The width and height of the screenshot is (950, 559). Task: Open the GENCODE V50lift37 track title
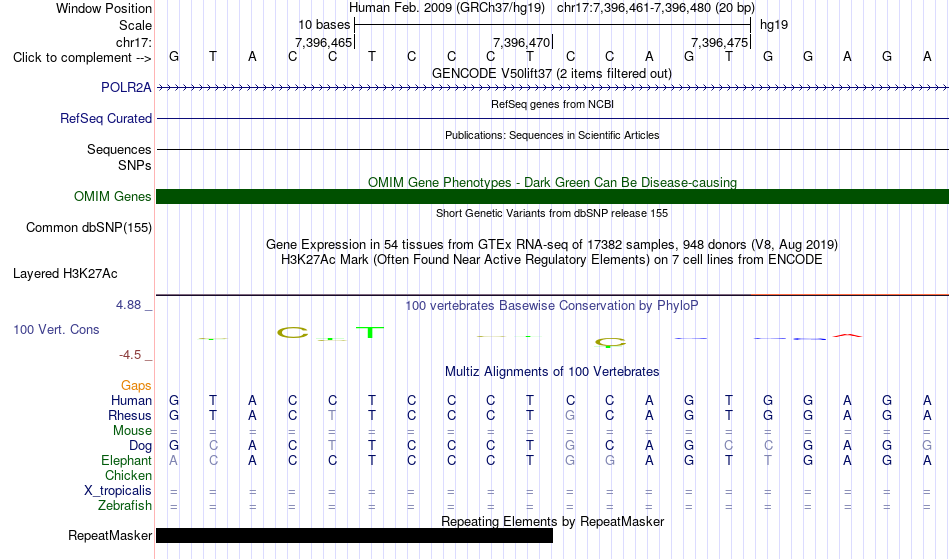551,73
